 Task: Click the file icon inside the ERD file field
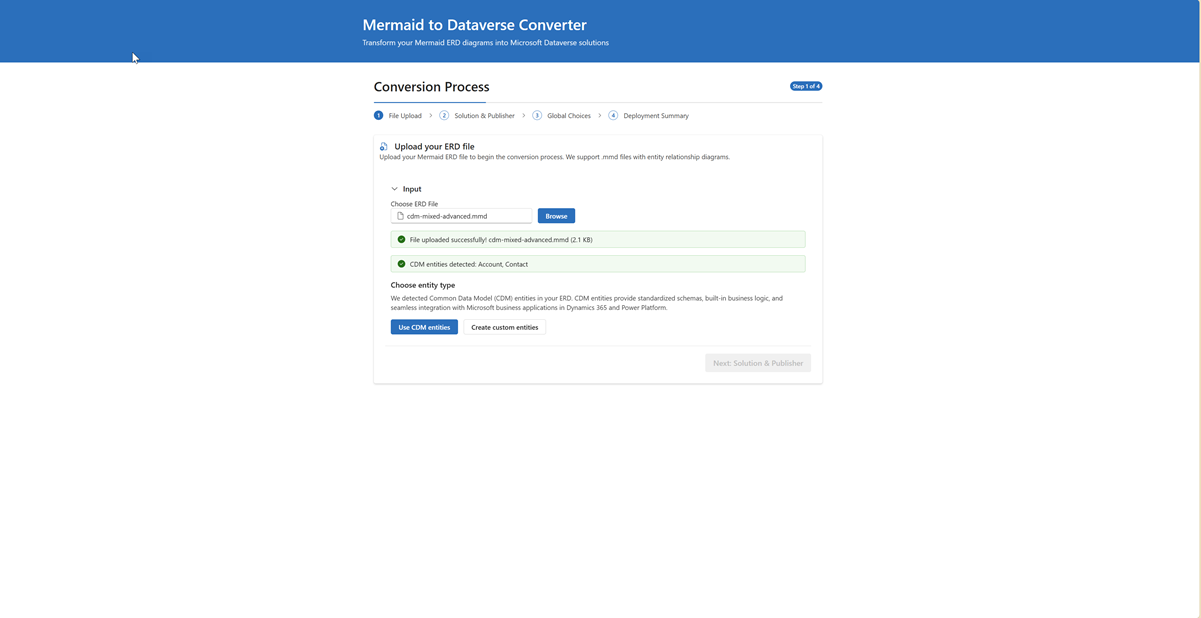400,216
